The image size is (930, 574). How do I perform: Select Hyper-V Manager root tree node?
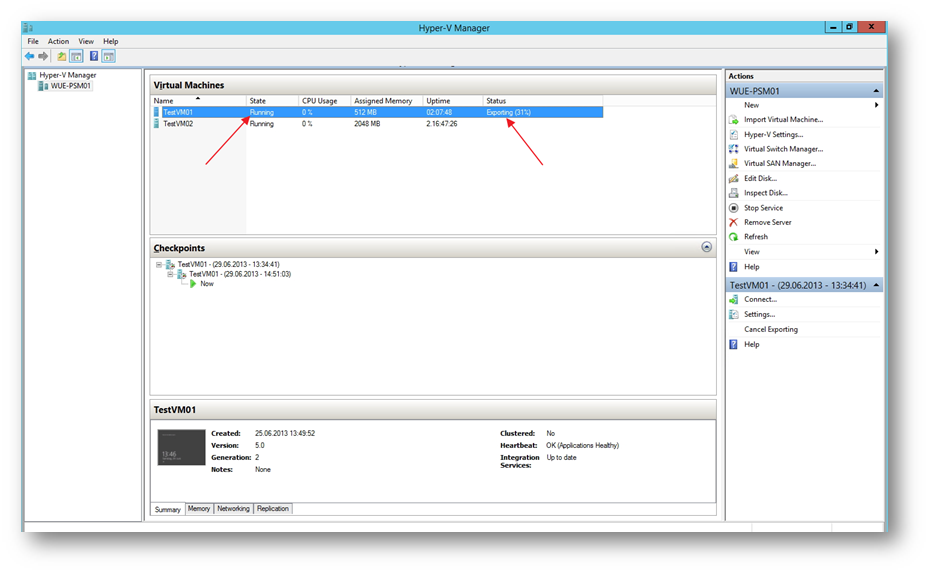(68, 75)
